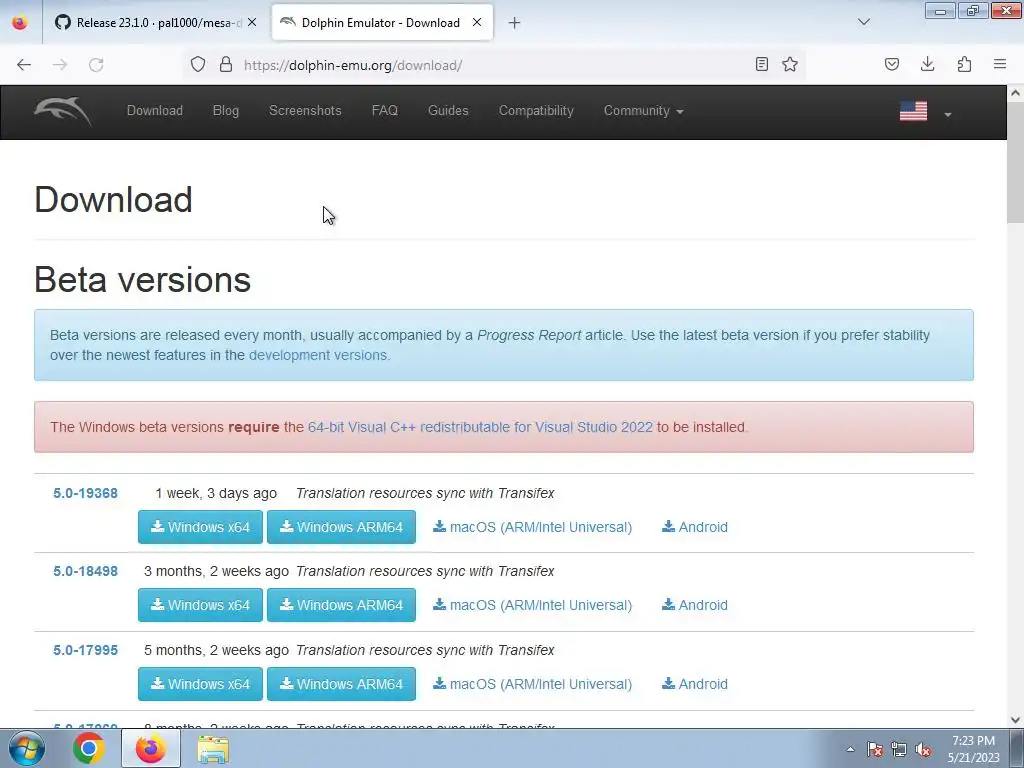The height and width of the screenshot is (768, 1024).
Task: Click the Action Center flag tray icon
Action: [874, 750]
